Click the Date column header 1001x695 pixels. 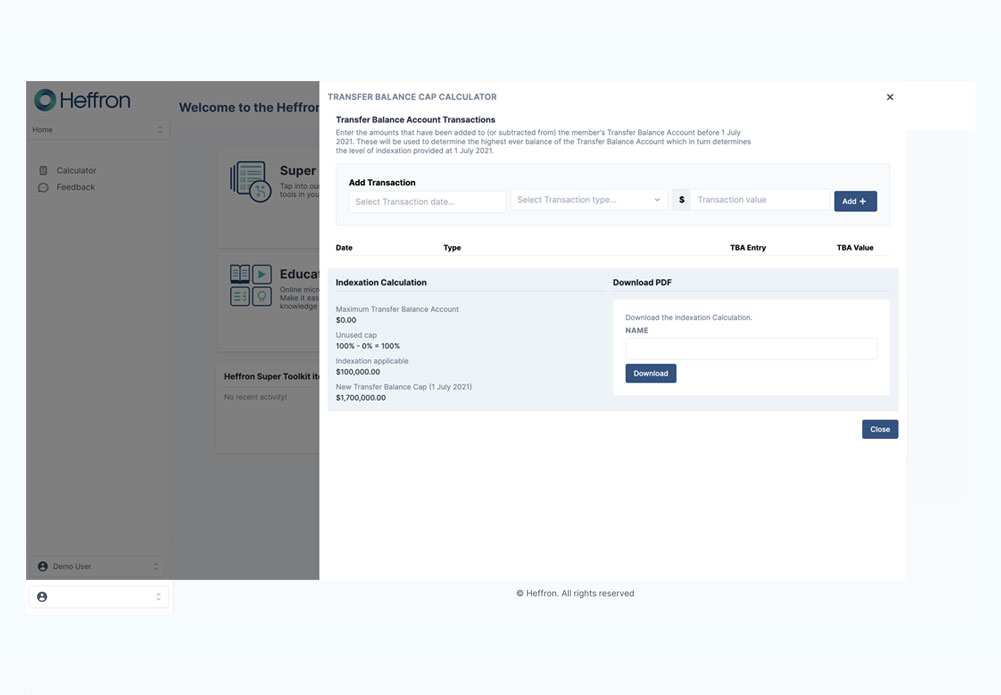point(344,248)
